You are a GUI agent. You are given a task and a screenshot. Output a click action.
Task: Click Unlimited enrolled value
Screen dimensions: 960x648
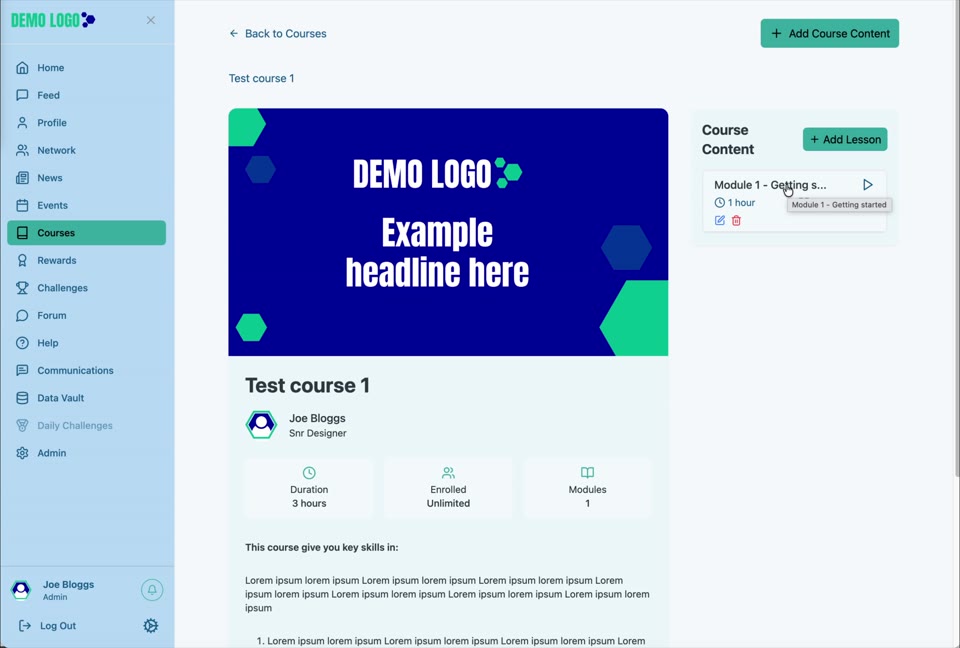click(448, 503)
